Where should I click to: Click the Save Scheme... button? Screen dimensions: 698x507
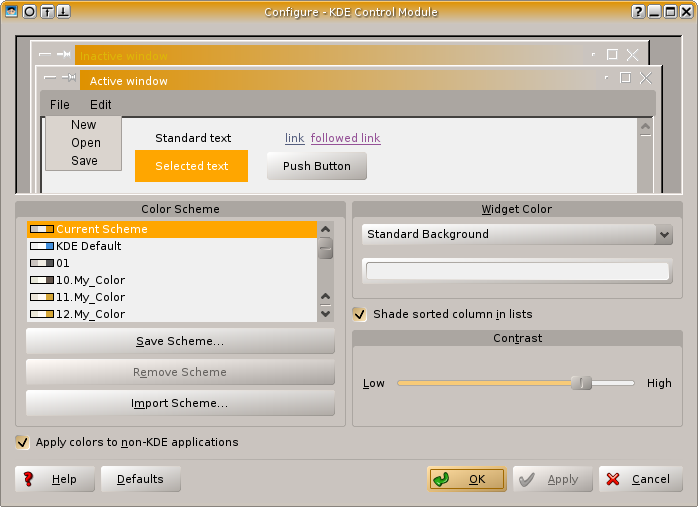pyautogui.click(x=180, y=341)
